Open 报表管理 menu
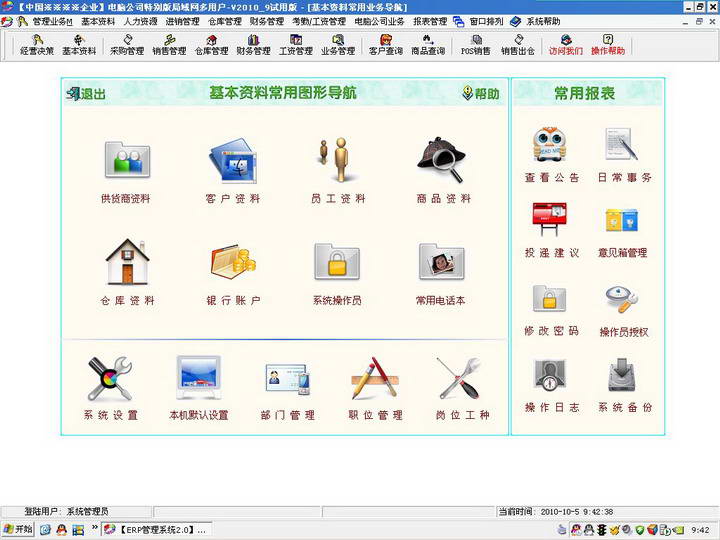Image resolution: width=720 pixels, height=540 pixels. (x=430, y=22)
